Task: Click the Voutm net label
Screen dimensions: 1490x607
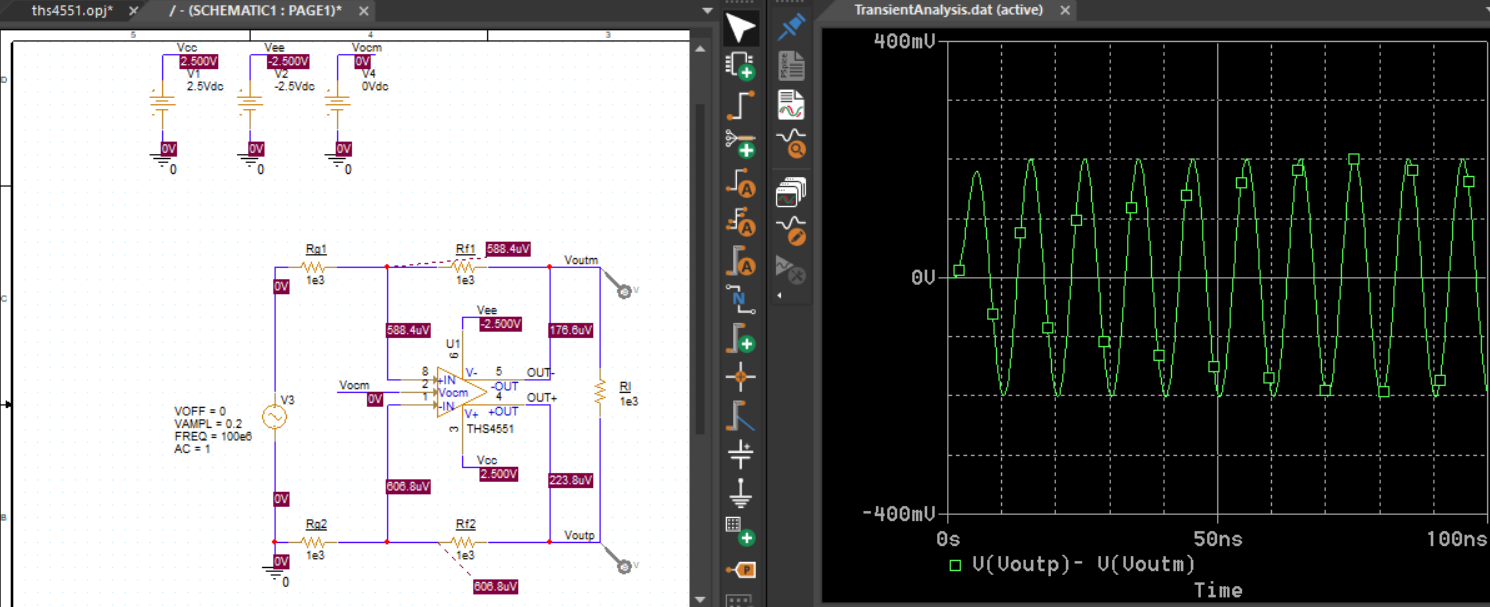Action: coord(581,260)
